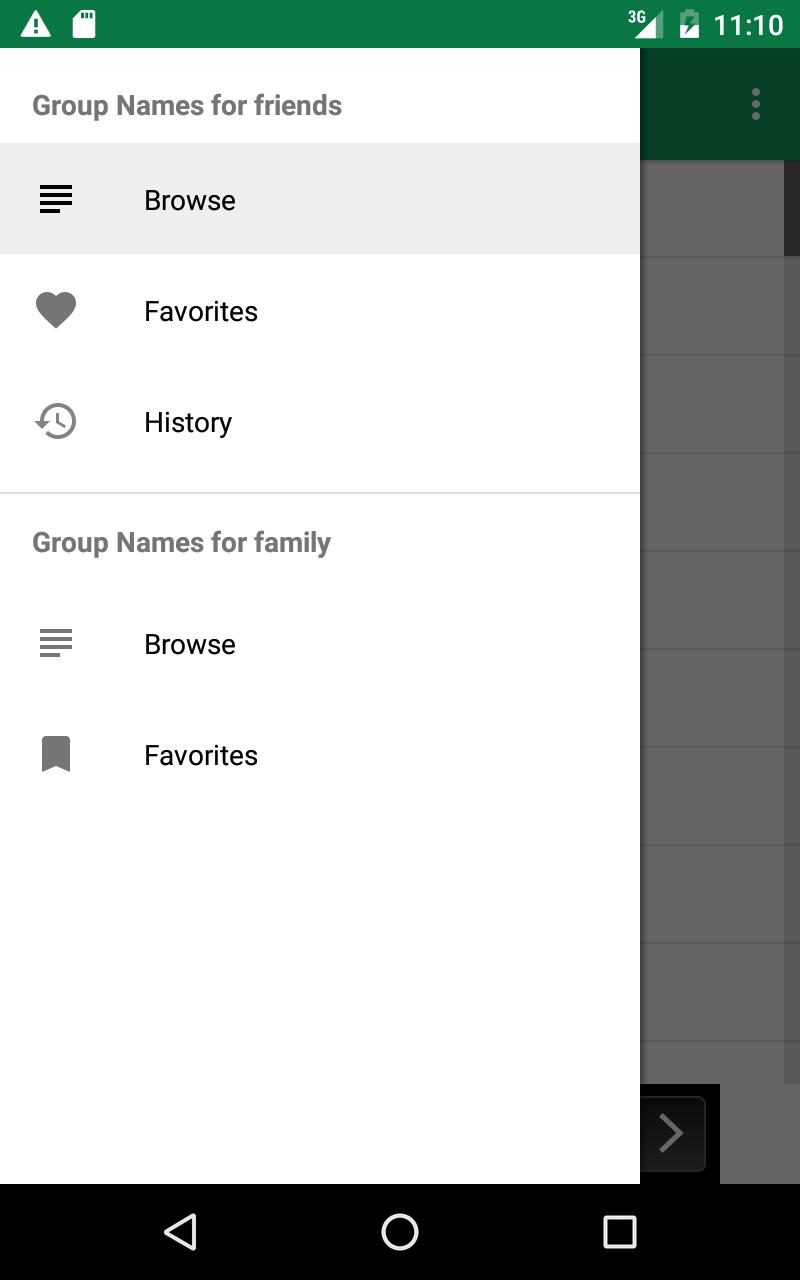Tap the battery indicator in status bar
The image size is (800, 1280).
pyautogui.click(x=689, y=24)
